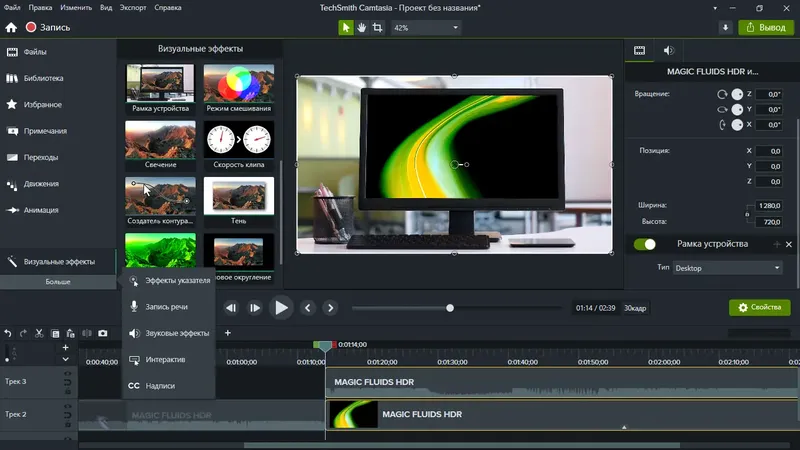Take snapshot with camera icon
Image resolution: width=800 pixels, height=450 pixels.
point(103,333)
